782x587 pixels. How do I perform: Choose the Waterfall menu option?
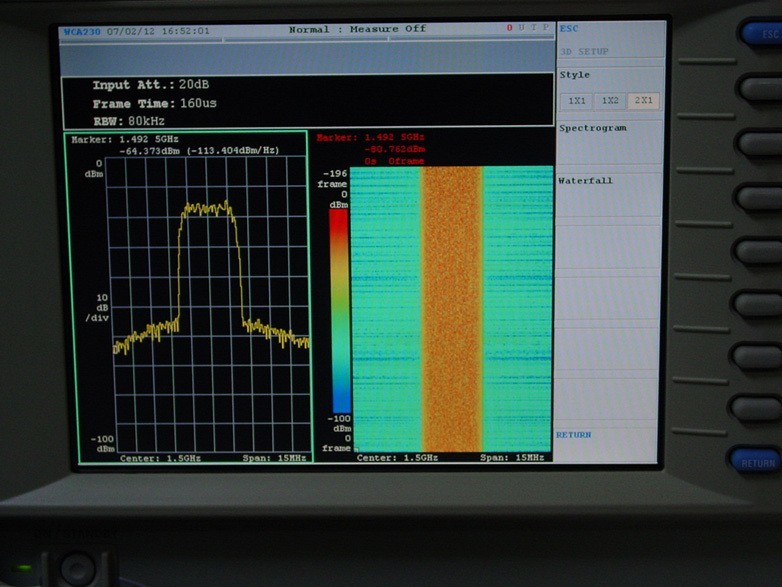point(585,181)
